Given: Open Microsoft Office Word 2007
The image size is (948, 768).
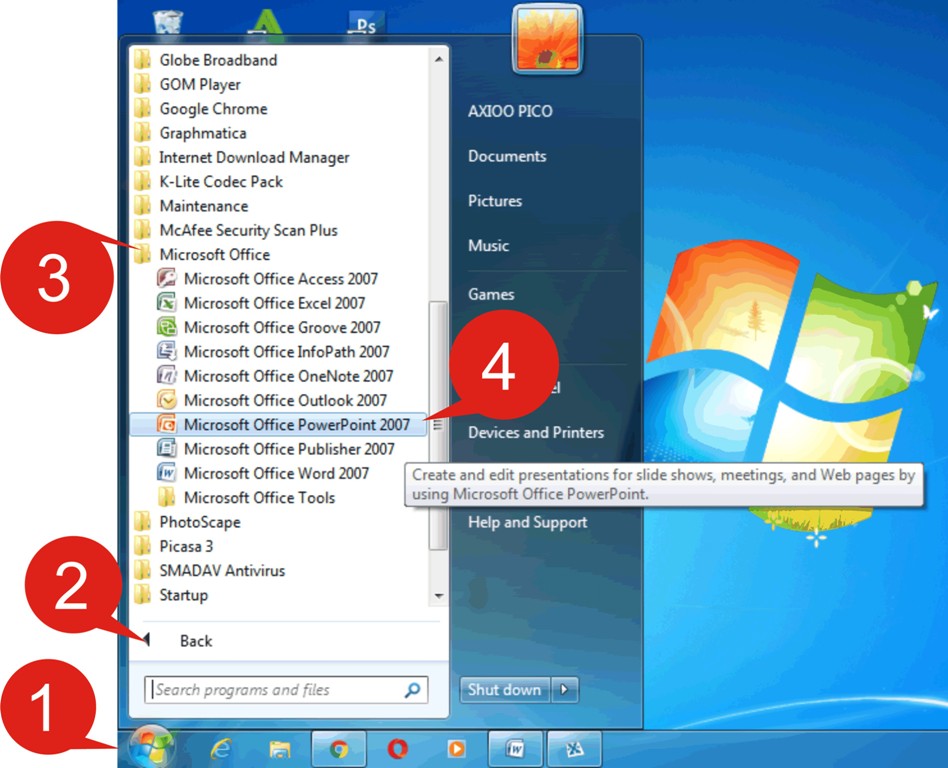Looking at the screenshot, I should (263, 473).
